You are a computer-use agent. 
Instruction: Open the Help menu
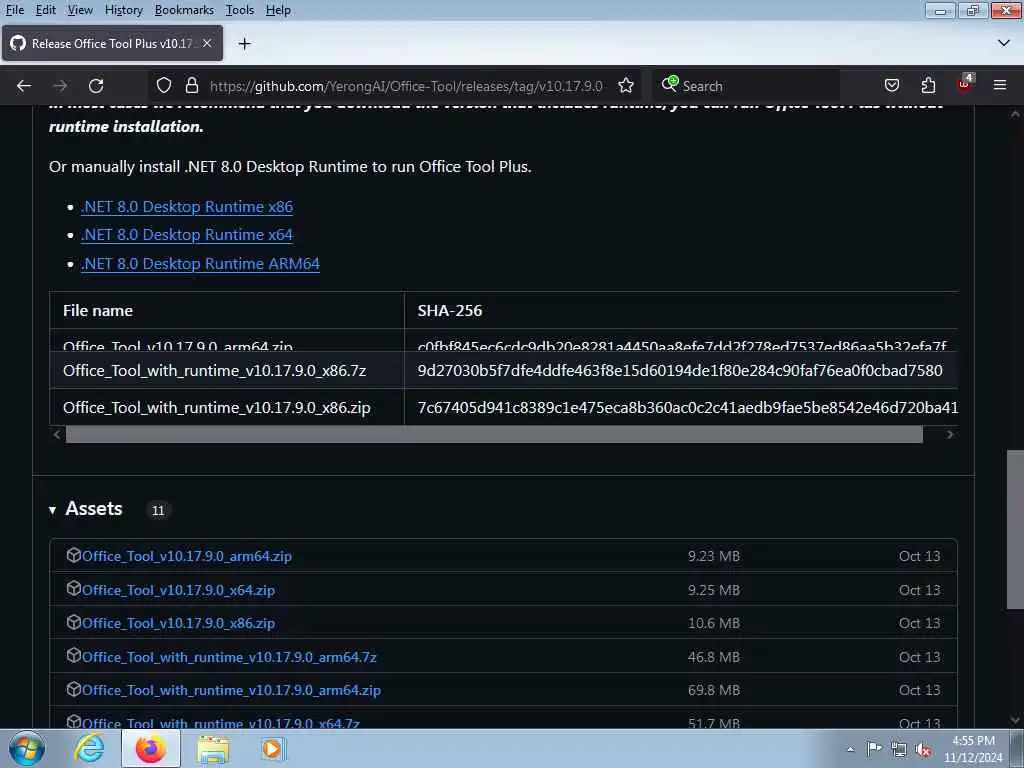pos(278,10)
